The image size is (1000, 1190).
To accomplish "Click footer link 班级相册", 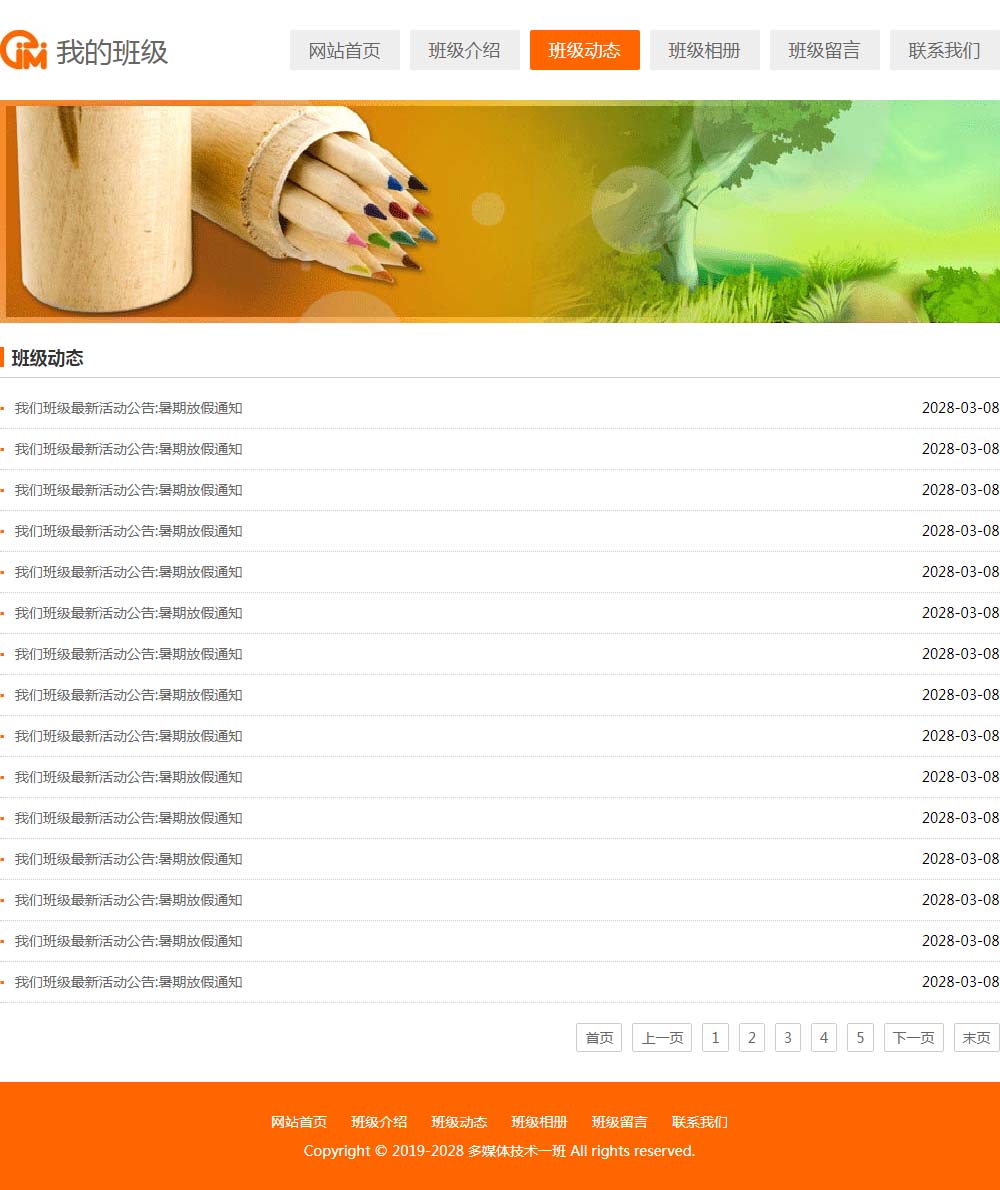I will (x=539, y=1122).
